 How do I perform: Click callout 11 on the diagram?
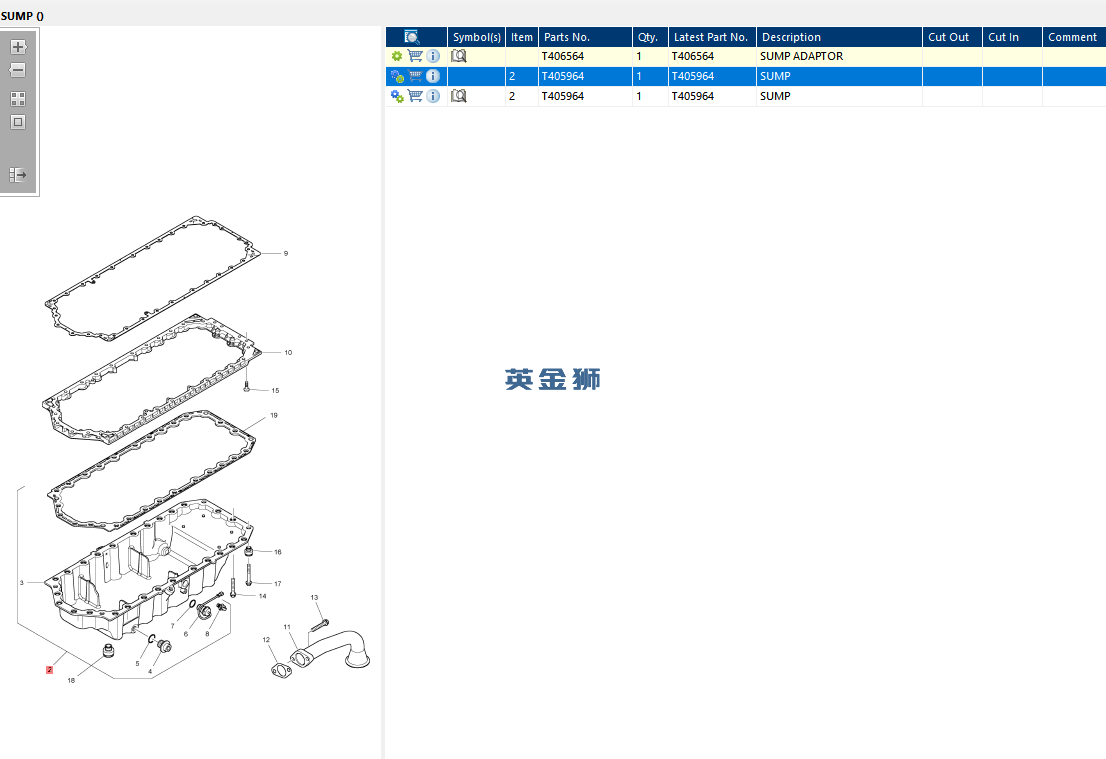pos(287,627)
